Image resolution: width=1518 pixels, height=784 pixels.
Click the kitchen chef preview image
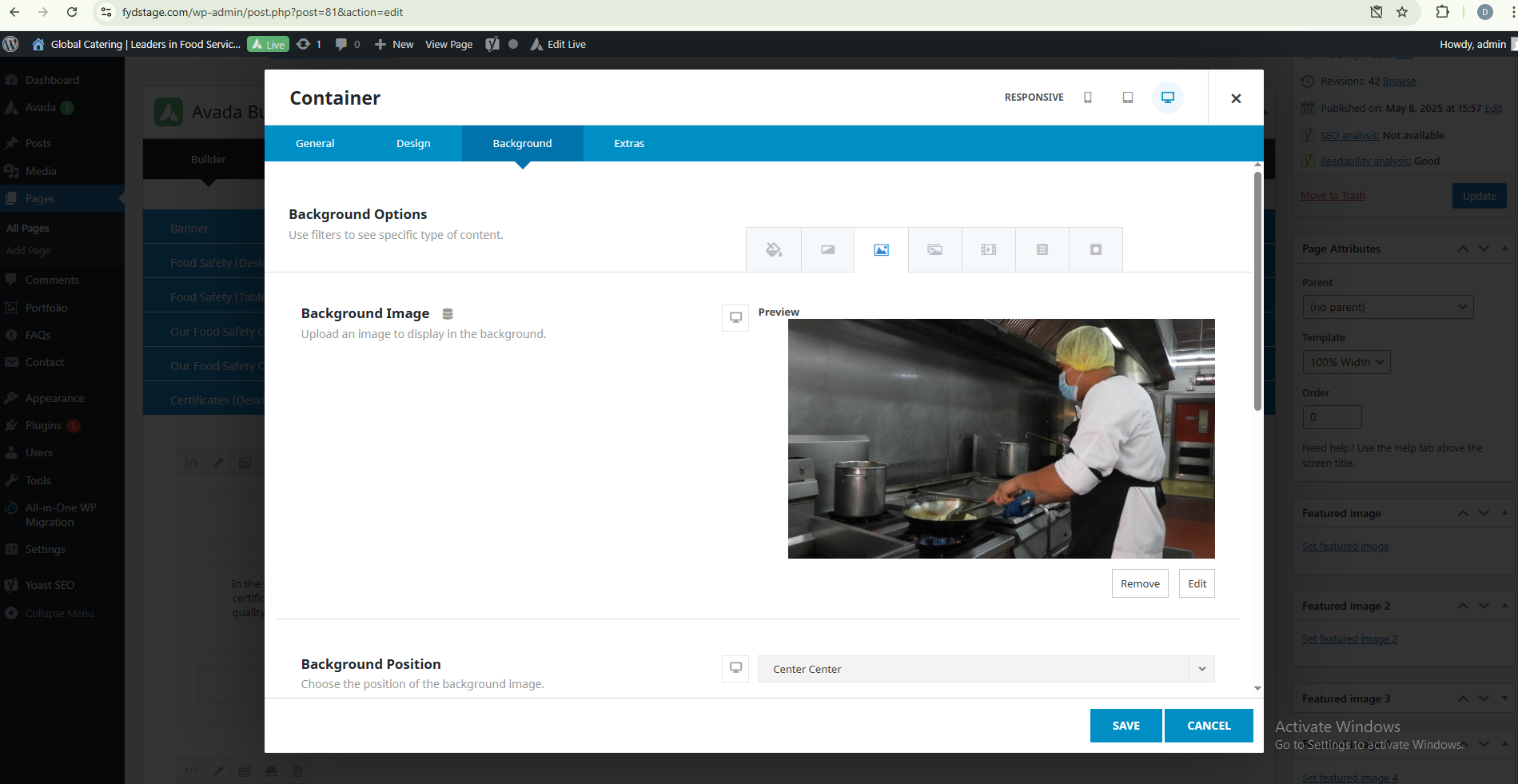[1001, 438]
